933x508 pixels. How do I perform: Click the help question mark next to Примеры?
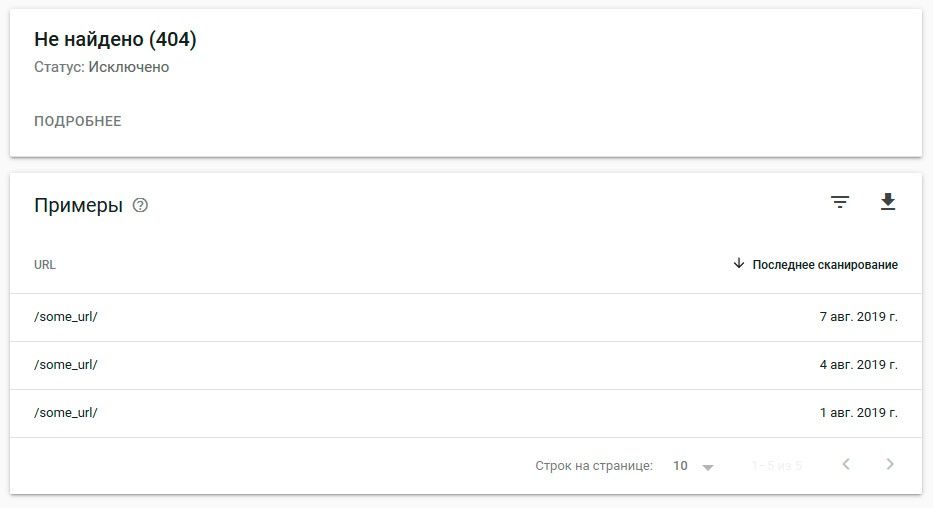pos(140,205)
